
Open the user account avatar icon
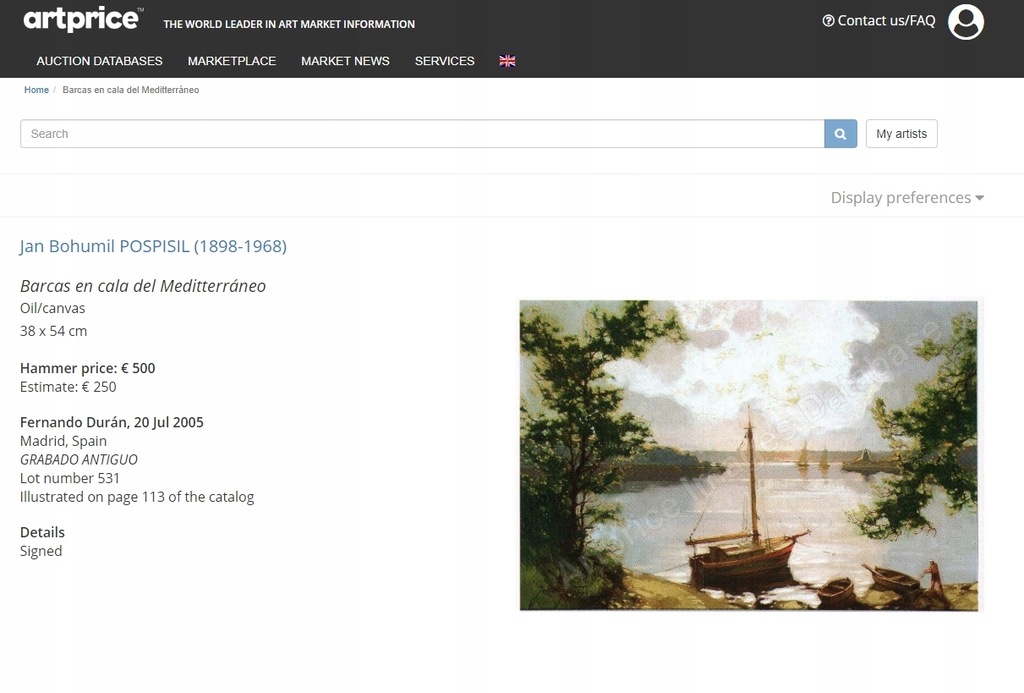pyautogui.click(x=966, y=22)
